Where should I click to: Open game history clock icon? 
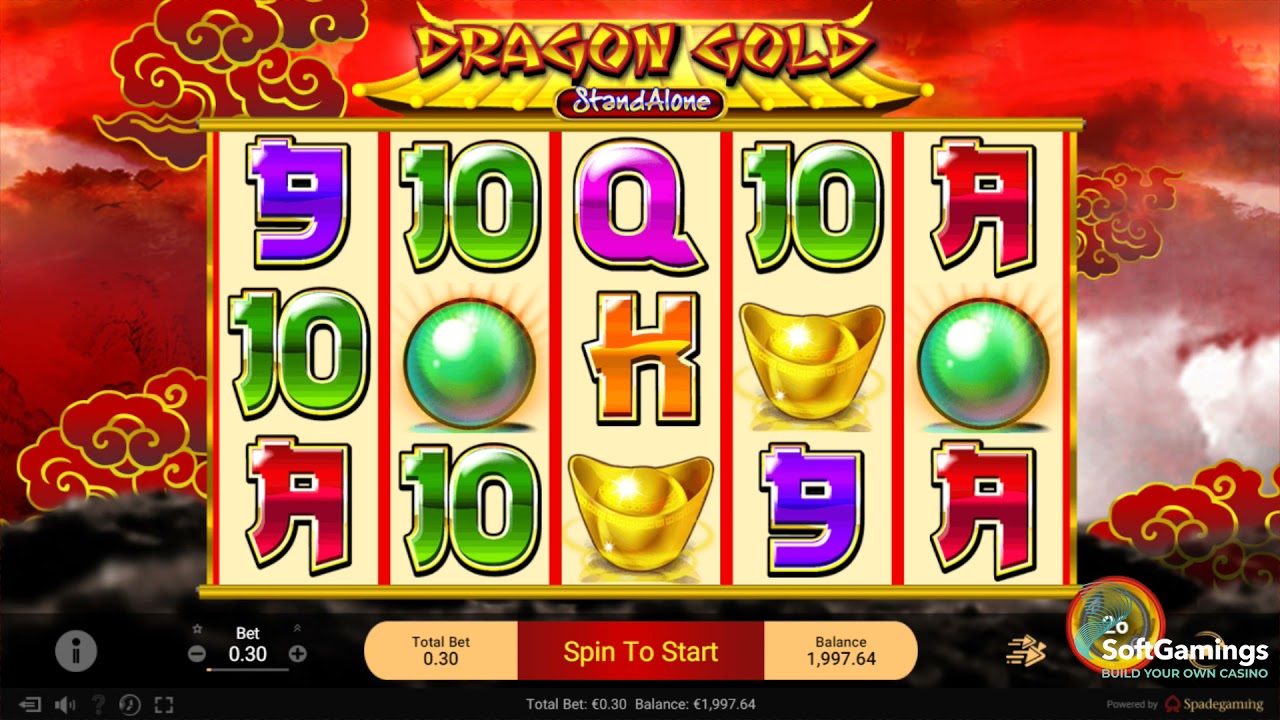click(130, 705)
